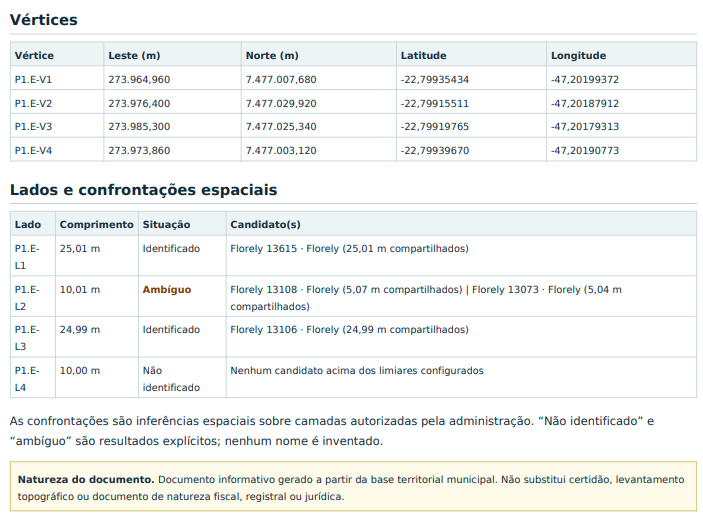Select northing value 7.477.007,680
703x513 pixels.
tap(281, 79)
